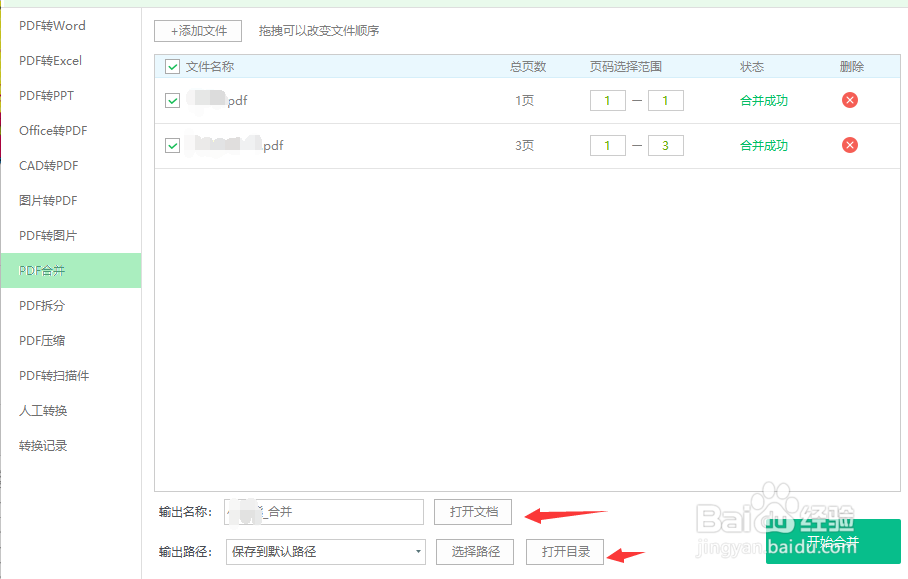Remove the second PDF using its red delete icon

point(849,145)
